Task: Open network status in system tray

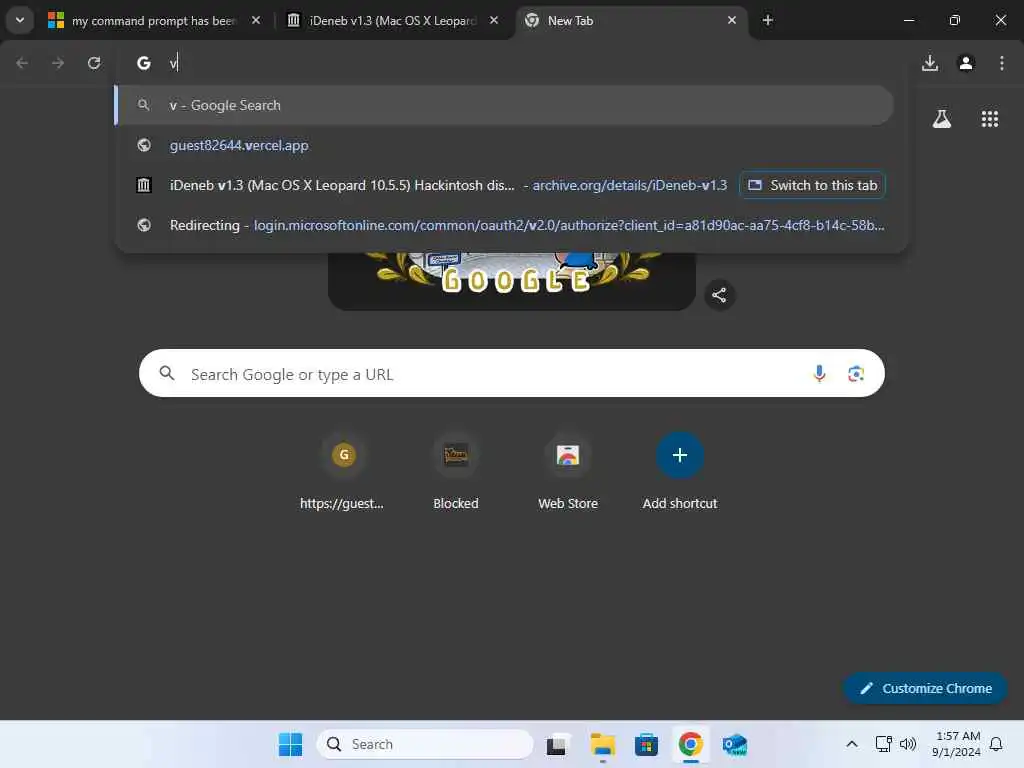Action: pos(883,744)
